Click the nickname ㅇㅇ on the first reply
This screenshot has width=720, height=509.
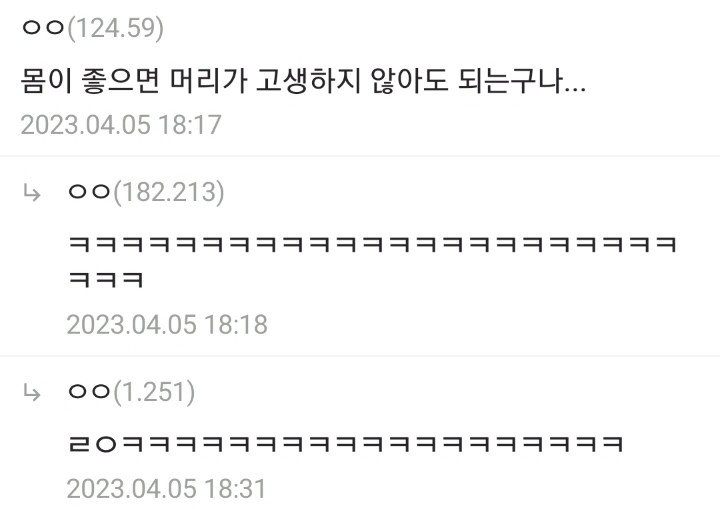pyautogui.click(x=89, y=192)
